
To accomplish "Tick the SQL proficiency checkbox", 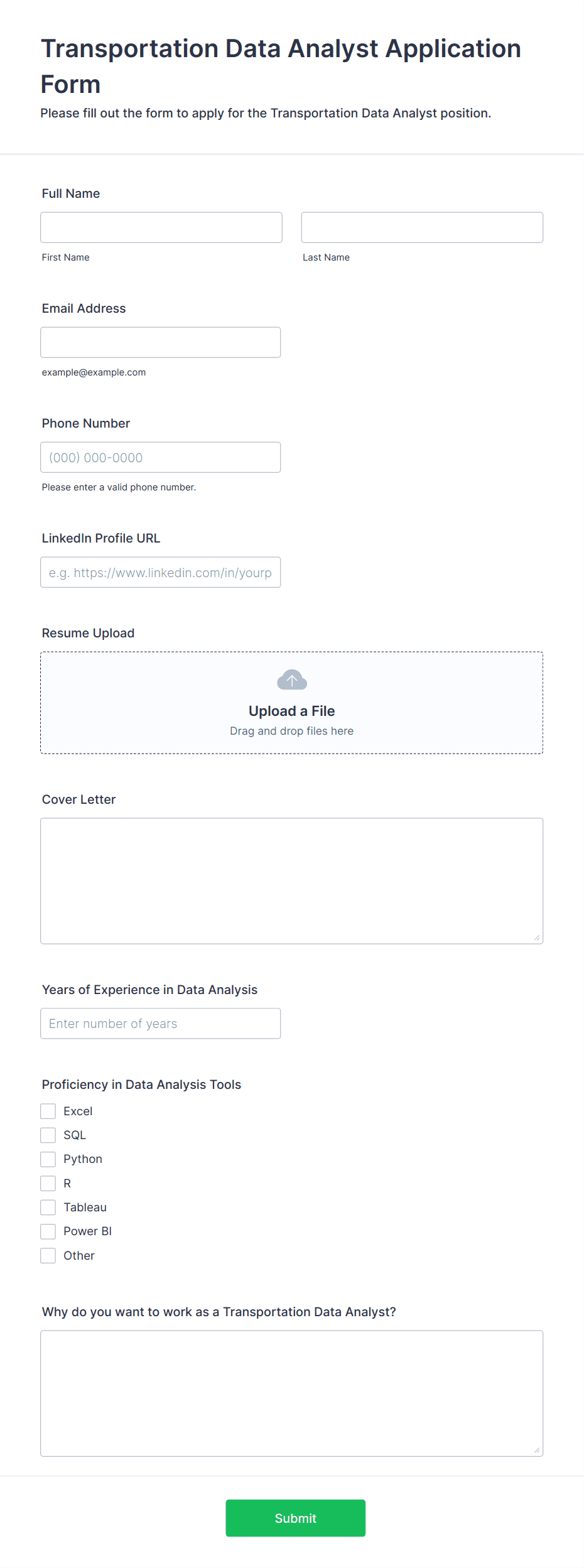I will pos(48,1135).
